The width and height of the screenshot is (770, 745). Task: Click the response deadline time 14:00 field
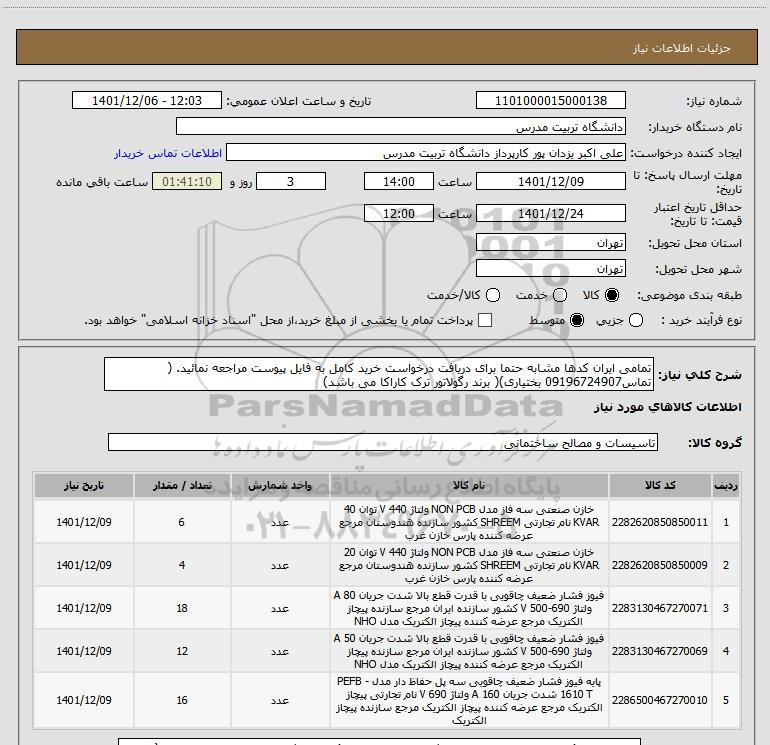pos(399,182)
